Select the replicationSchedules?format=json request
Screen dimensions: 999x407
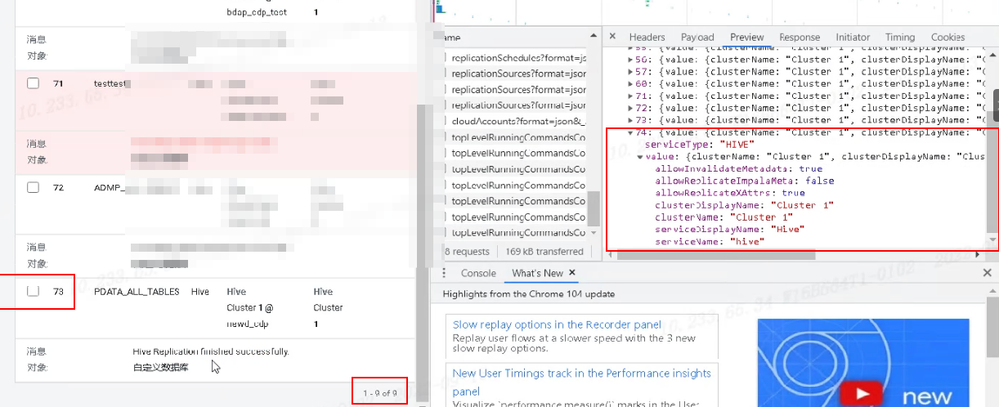[x=518, y=57]
